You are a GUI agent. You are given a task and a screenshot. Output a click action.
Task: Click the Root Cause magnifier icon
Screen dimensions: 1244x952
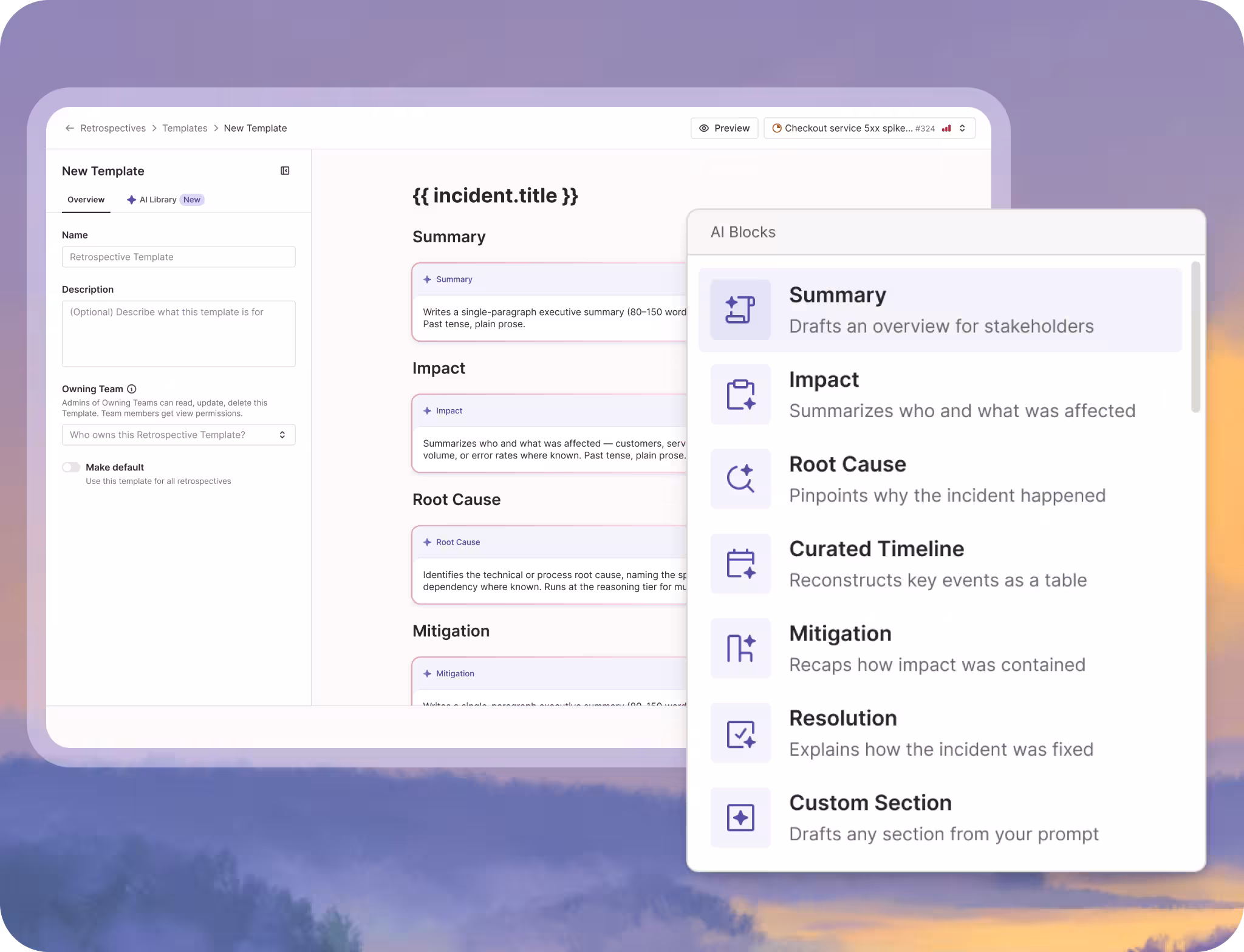coord(740,479)
